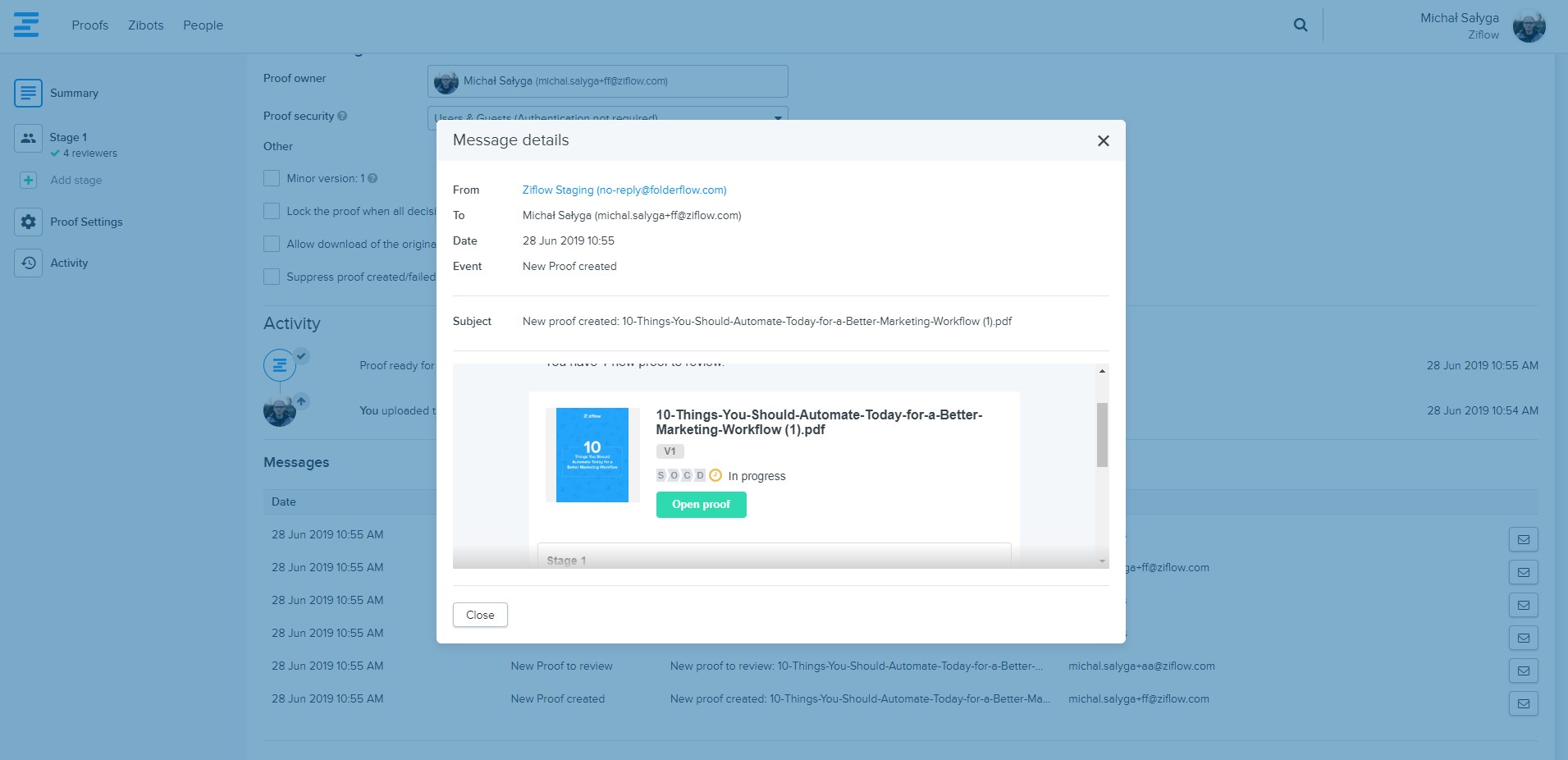Open the Activity history icon
Image resolution: width=1568 pixels, height=760 pixels.
pyautogui.click(x=28, y=263)
